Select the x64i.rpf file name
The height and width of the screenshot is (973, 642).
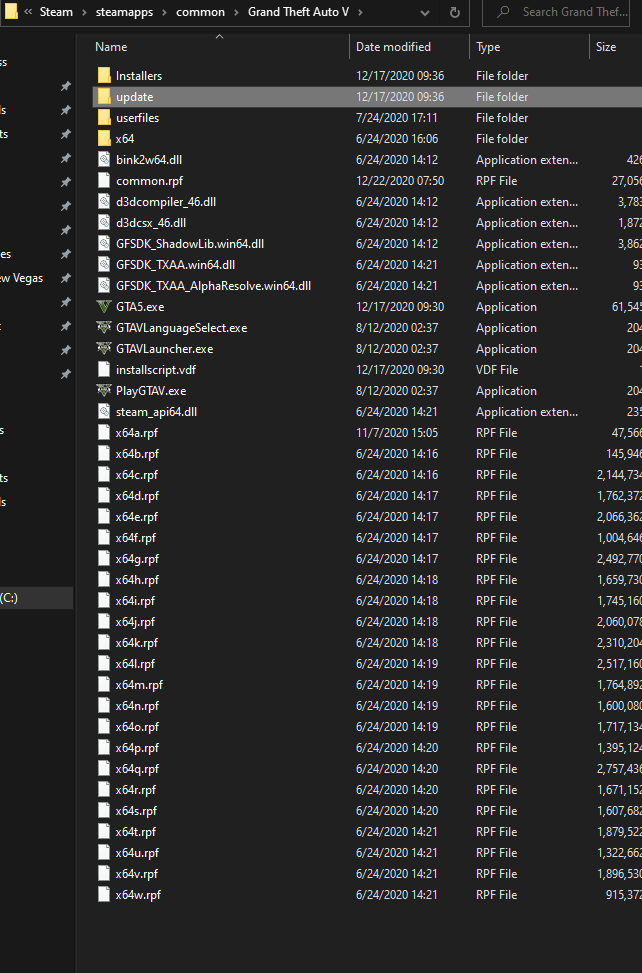tap(135, 601)
